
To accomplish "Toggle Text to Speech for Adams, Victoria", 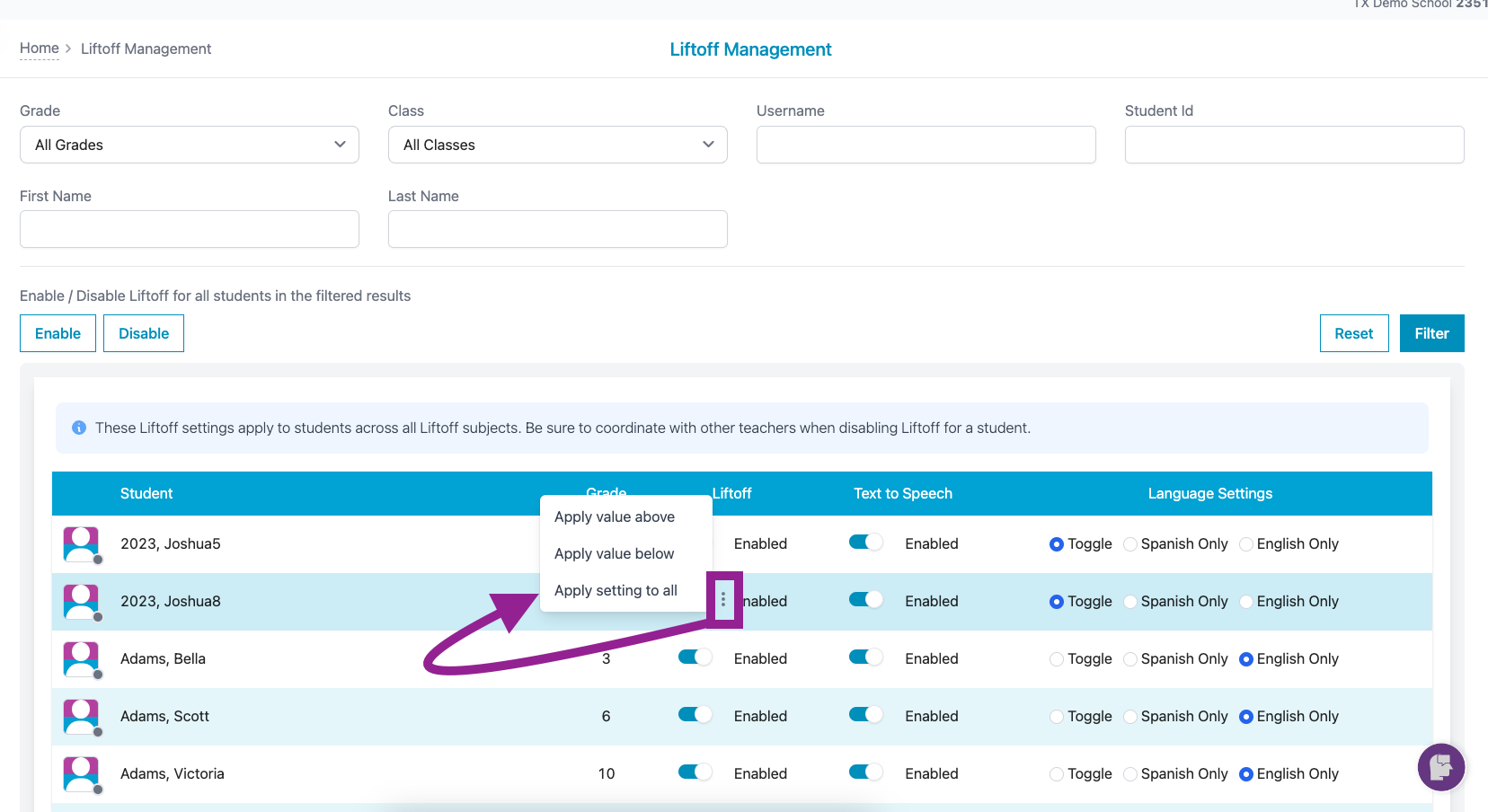I will tap(866, 772).
